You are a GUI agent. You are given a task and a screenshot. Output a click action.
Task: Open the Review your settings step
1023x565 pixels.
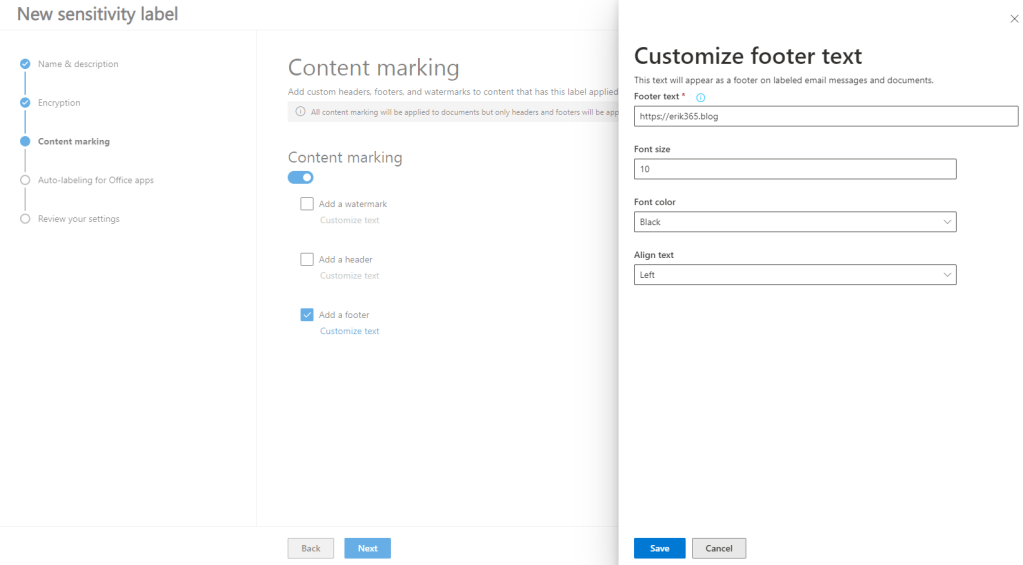78,219
